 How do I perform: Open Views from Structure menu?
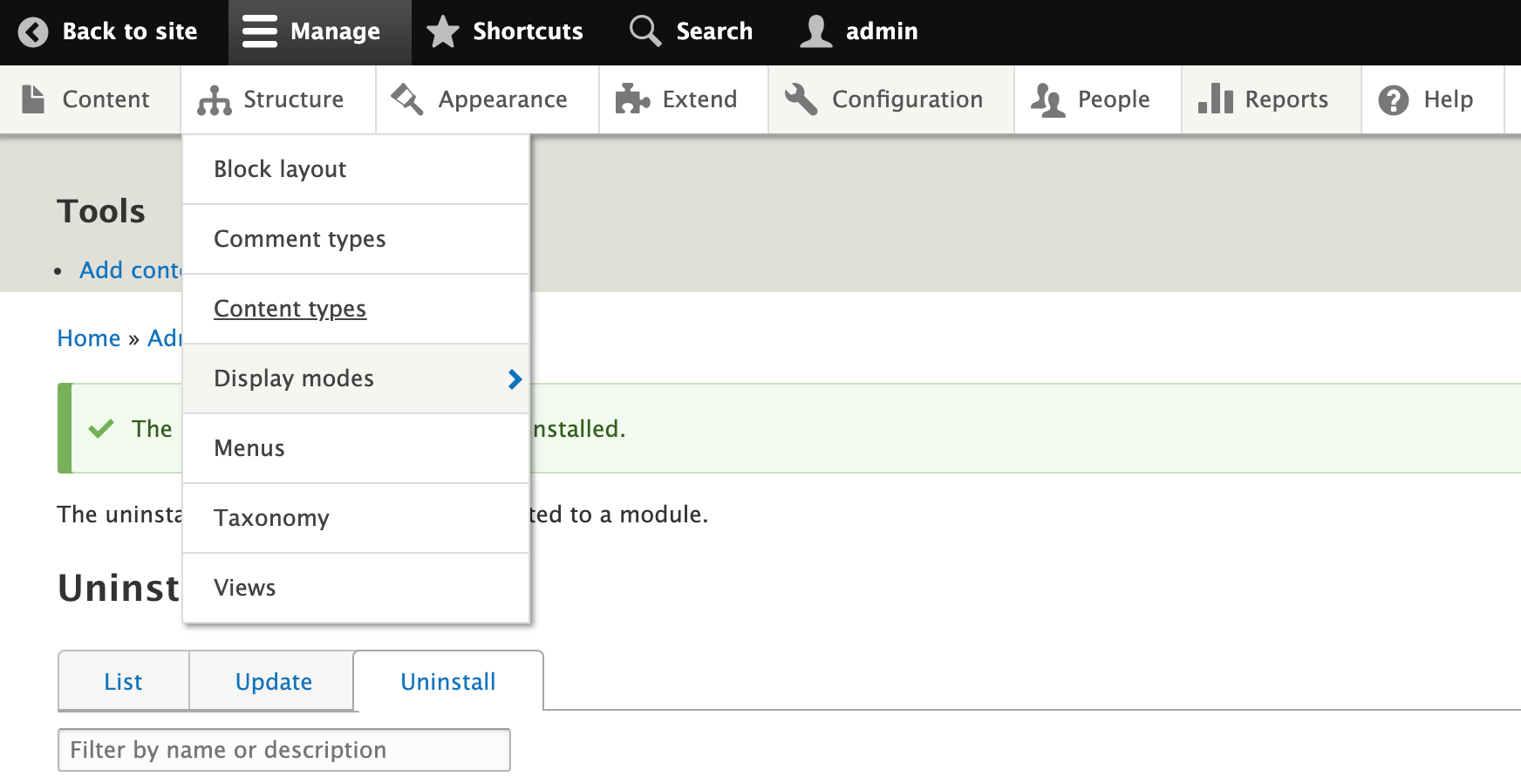[x=356, y=588]
